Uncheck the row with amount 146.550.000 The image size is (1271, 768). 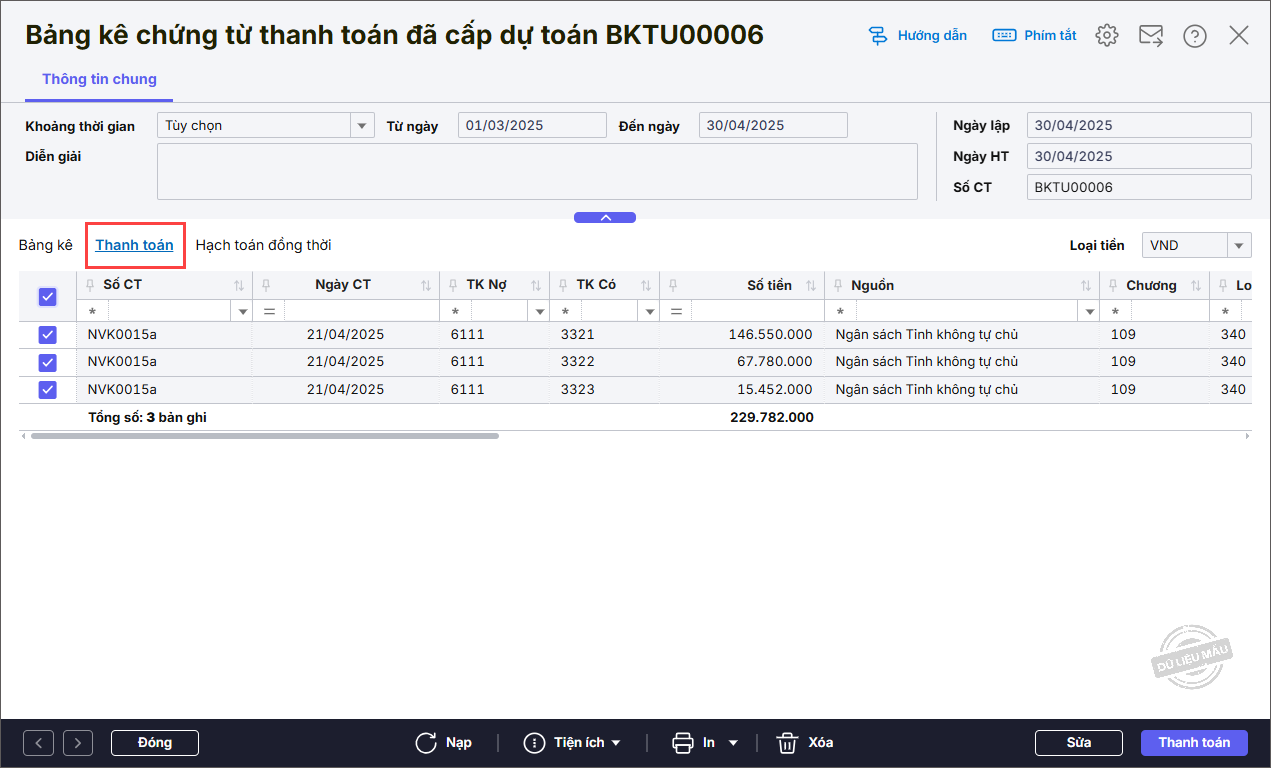point(47,335)
